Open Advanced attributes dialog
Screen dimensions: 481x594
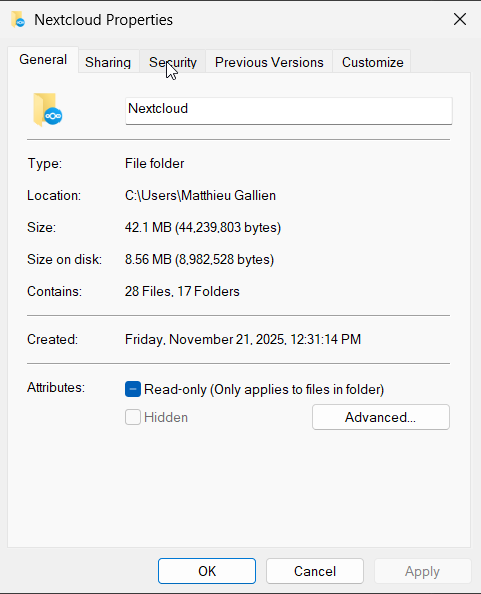click(x=381, y=417)
